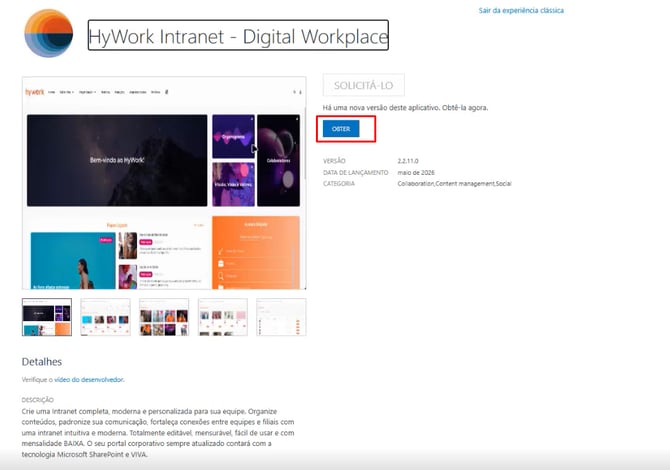Open the 'vídeo do desenvolvedor' link
670x470 pixels.
click(x=89, y=379)
